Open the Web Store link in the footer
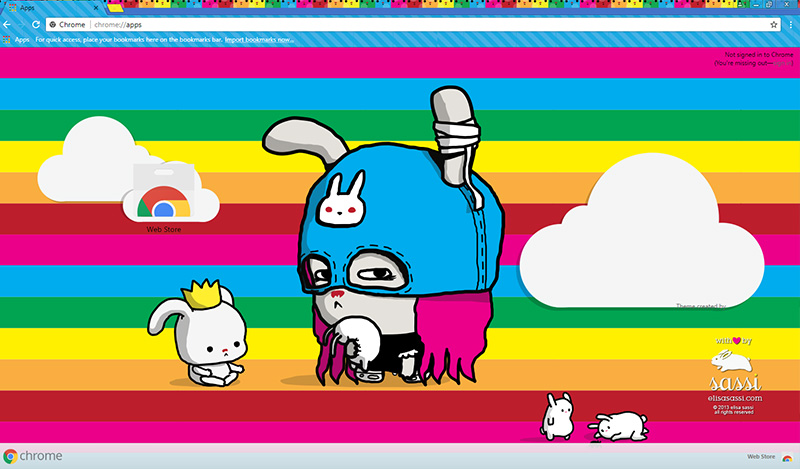Screen dimensions: 800x469 point(769,457)
